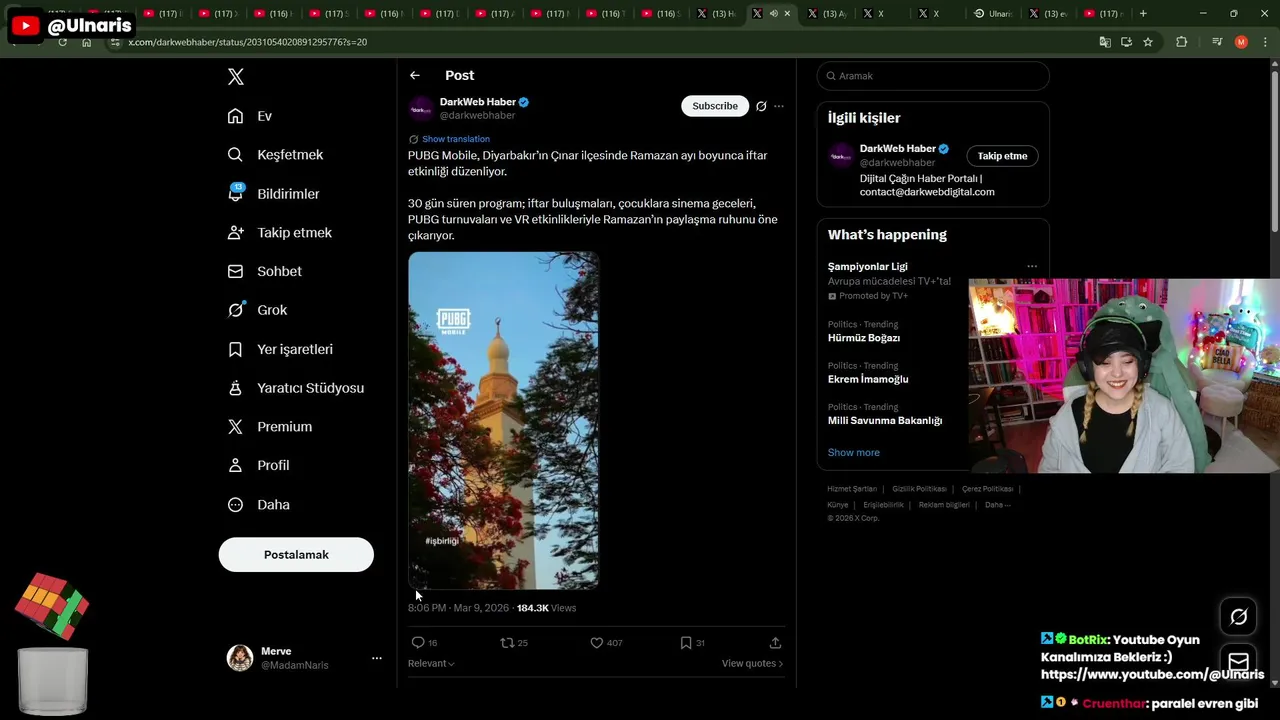Click the browser home button
Screen dimensions: 1280x720
point(87,42)
